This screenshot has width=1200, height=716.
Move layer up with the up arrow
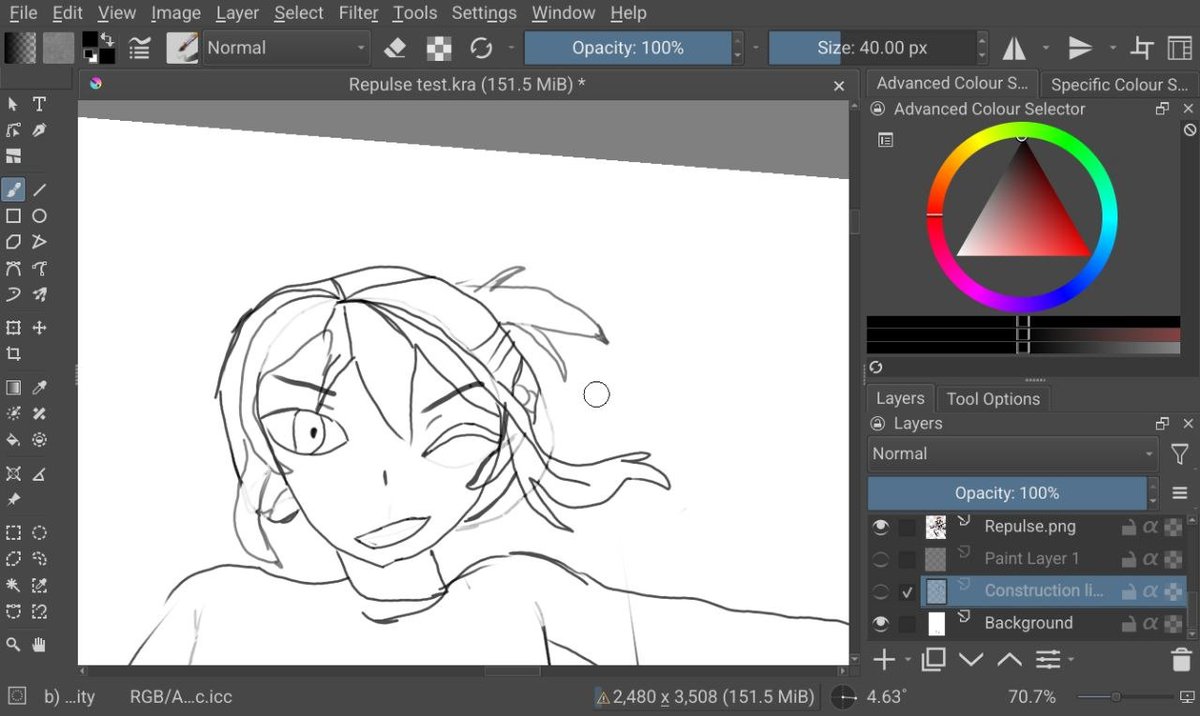point(1009,659)
